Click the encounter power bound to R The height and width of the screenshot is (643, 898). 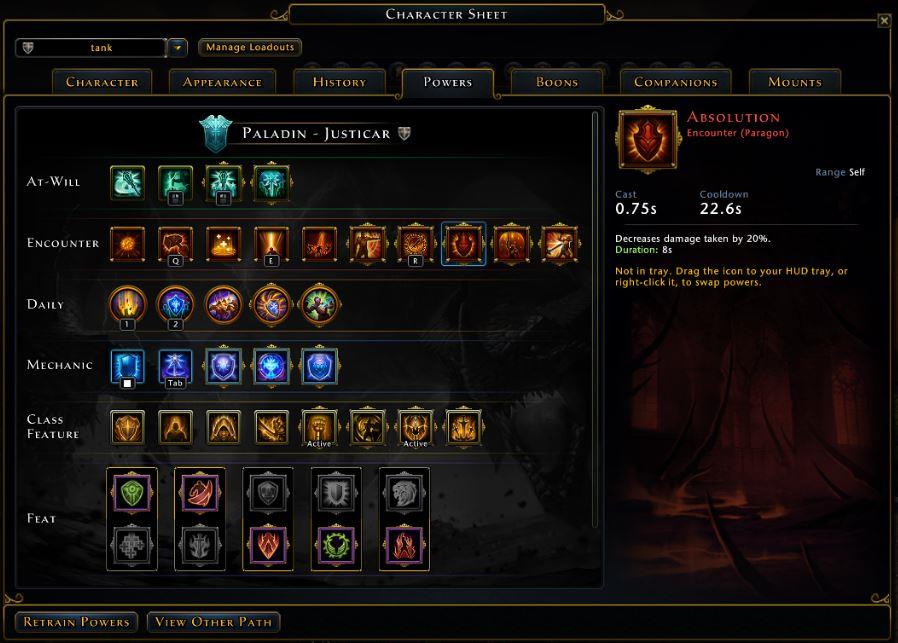click(x=415, y=245)
